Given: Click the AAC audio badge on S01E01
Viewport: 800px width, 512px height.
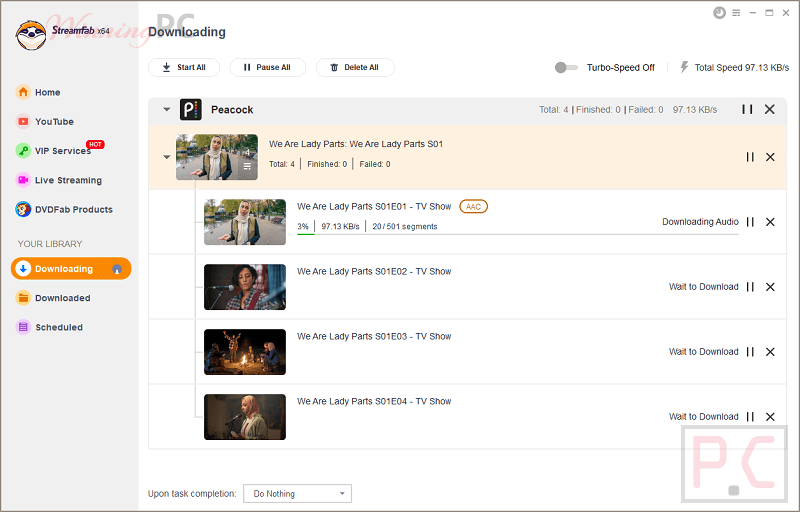Looking at the screenshot, I should click(x=473, y=207).
